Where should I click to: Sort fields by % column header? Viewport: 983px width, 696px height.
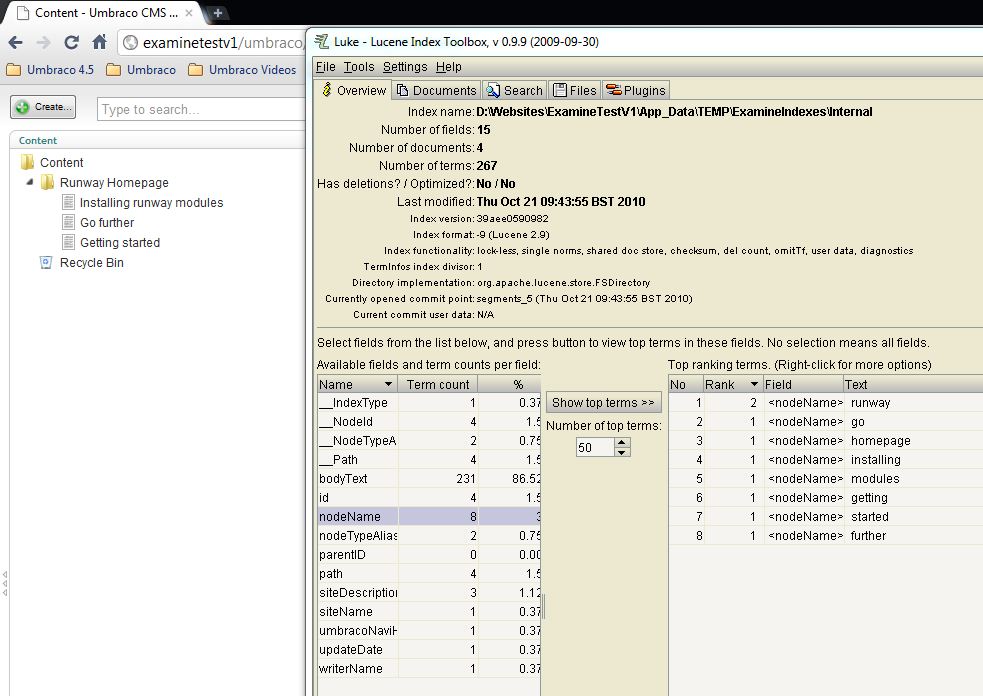click(509, 384)
